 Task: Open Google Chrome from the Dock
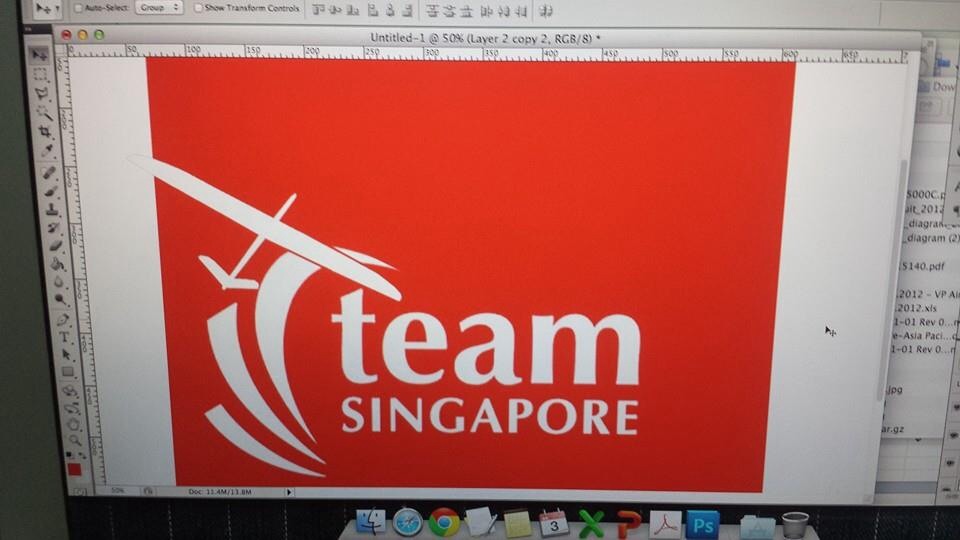(444, 522)
